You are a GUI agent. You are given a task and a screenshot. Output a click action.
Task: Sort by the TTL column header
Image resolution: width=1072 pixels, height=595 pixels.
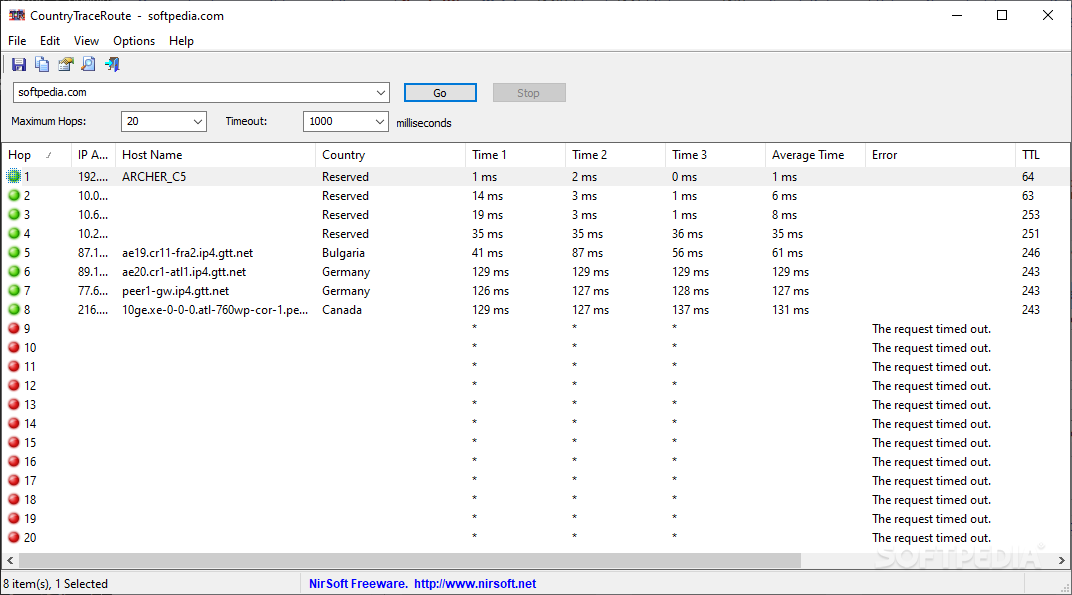point(1042,155)
